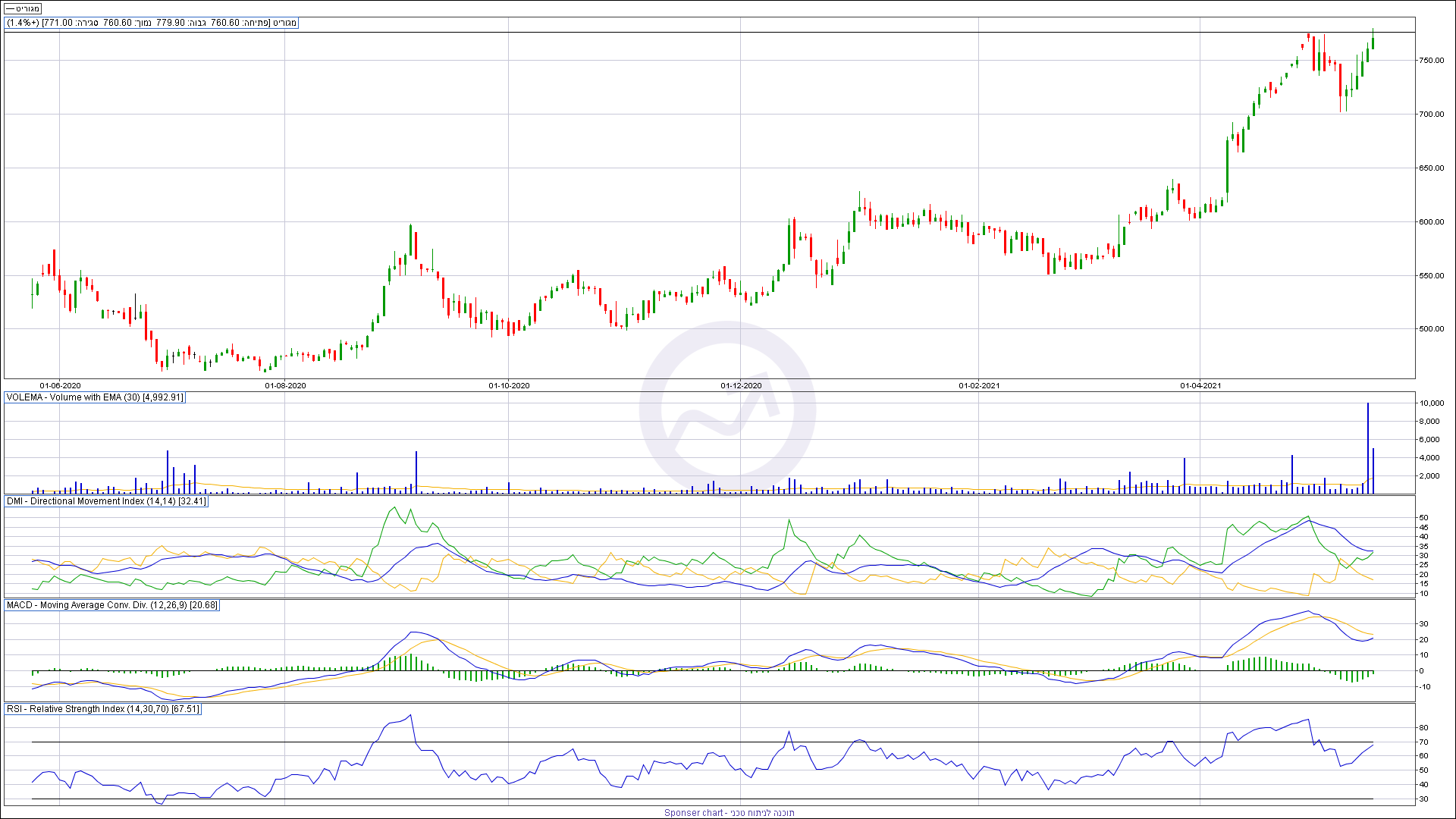Select the RSI Relative Strength Index label
The width and height of the screenshot is (1456, 819).
tap(103, 709)
